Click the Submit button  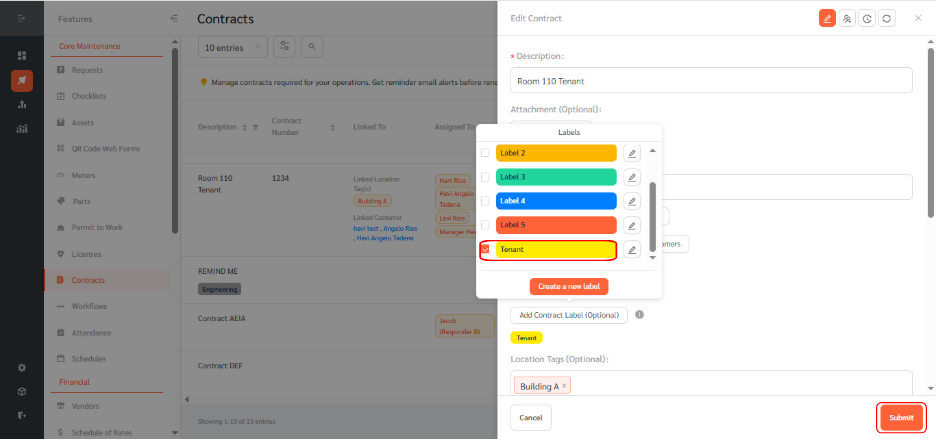click(x=901, y=417)
